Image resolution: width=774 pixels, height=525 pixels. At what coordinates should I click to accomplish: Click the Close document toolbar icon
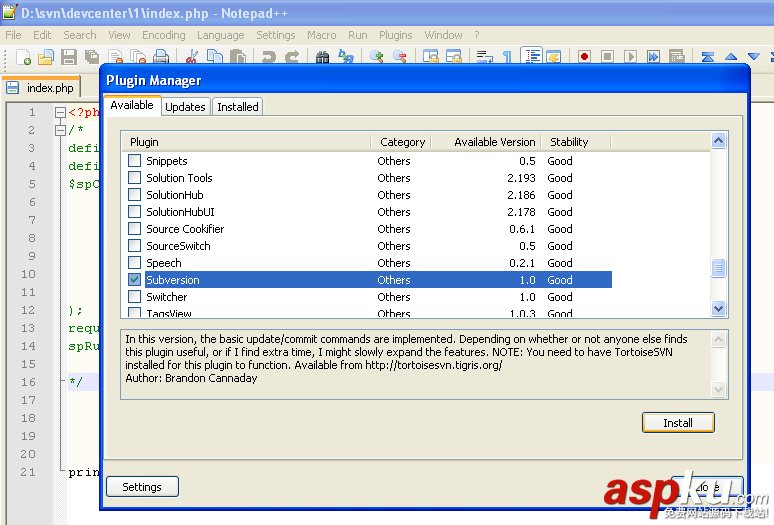coord(115,57)
